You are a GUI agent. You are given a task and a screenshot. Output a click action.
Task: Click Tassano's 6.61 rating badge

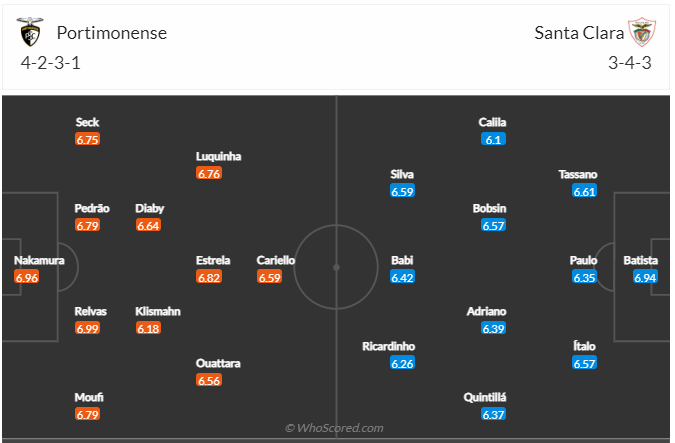[585, 191]
